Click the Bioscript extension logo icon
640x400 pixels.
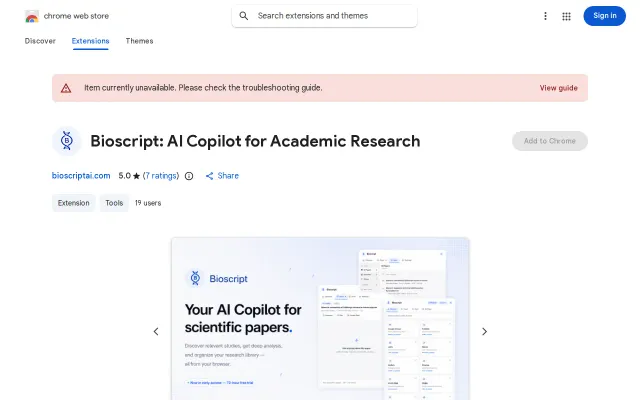[x=67, y=141]
